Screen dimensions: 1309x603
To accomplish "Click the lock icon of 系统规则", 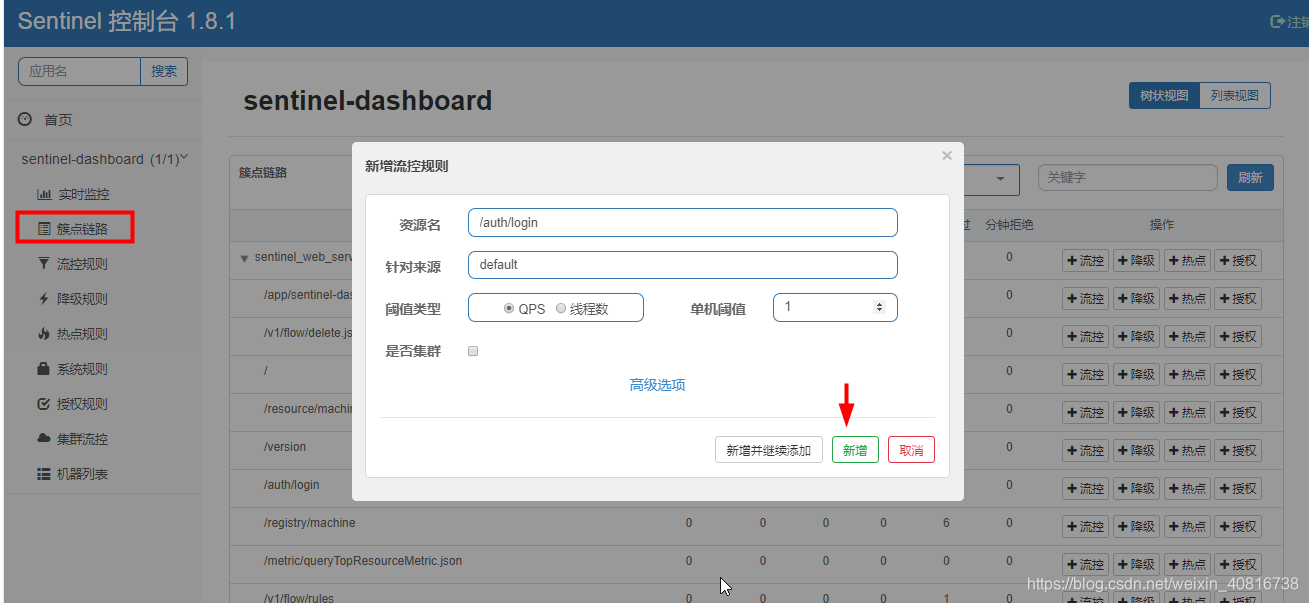I will (x=43, y=369).
